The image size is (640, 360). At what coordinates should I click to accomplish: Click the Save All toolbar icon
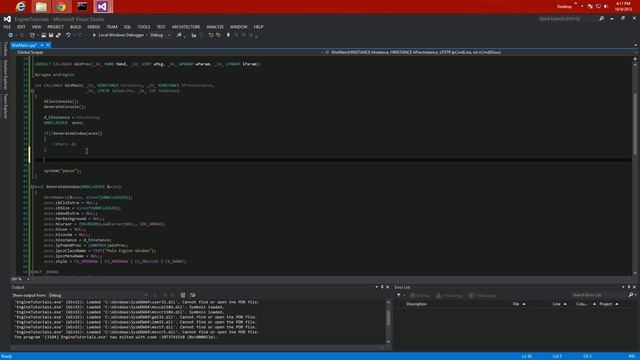click(58, 36)
